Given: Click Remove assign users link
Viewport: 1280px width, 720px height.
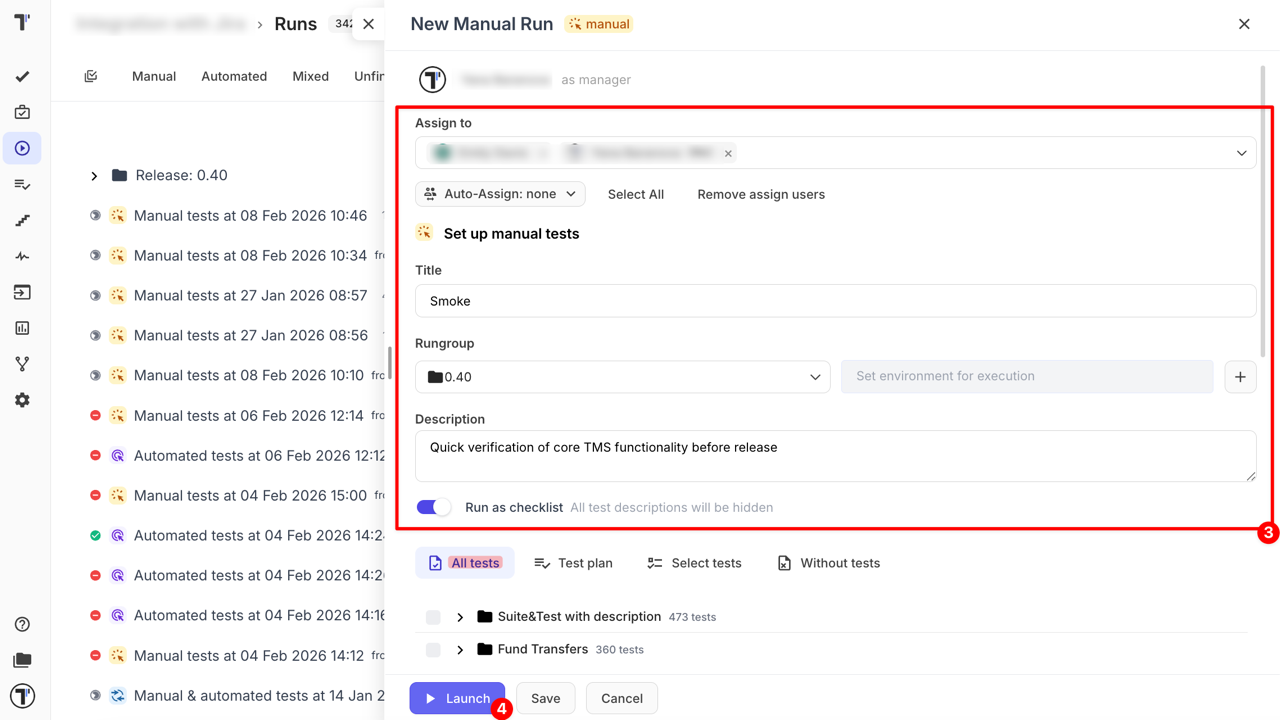Looking at the screenshot, I should click(x=760, y=194).
